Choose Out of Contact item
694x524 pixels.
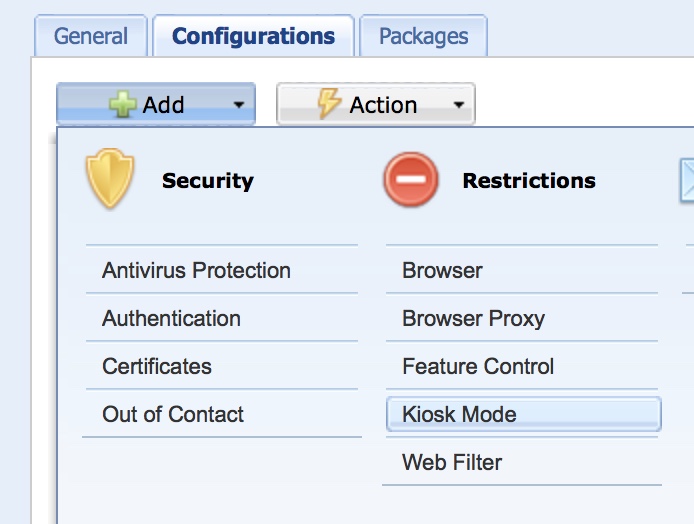pos(173,414)
